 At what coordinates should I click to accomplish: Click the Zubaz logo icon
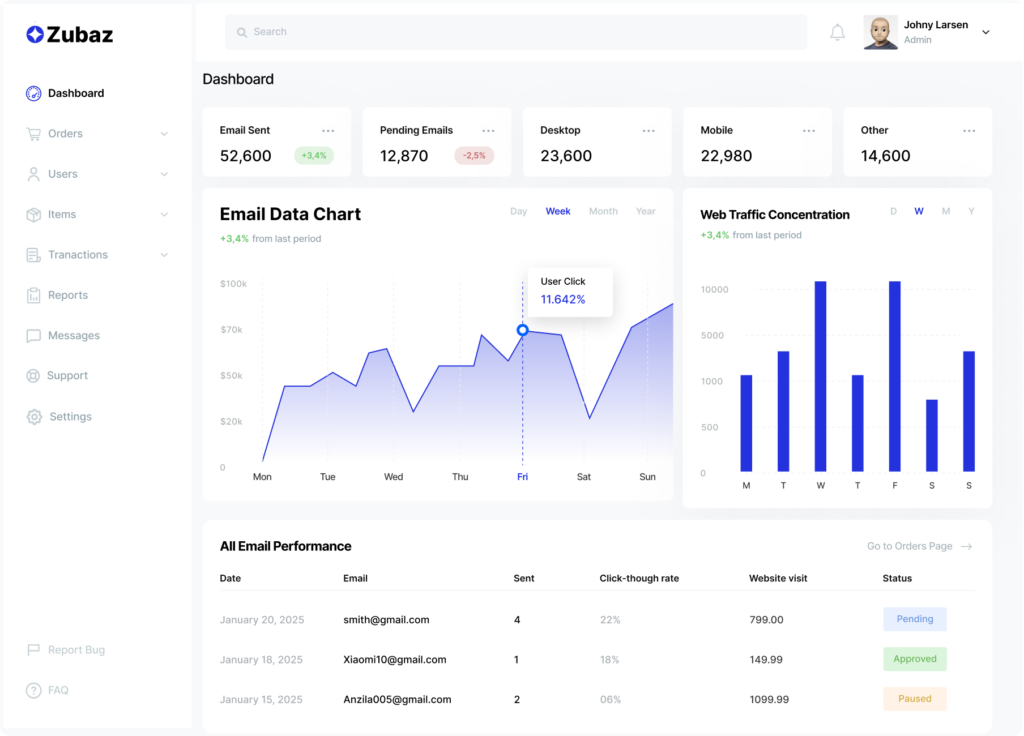35,35
